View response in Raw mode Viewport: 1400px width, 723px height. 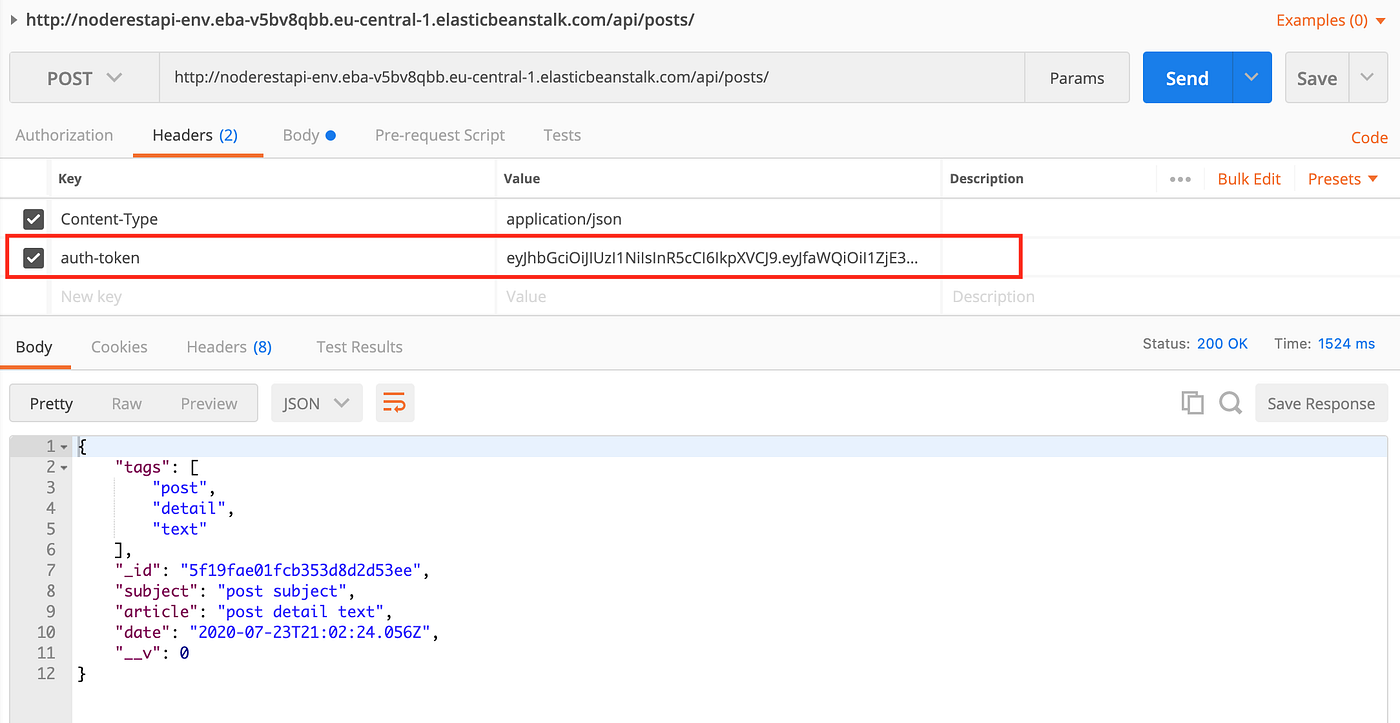coord(126,402)
